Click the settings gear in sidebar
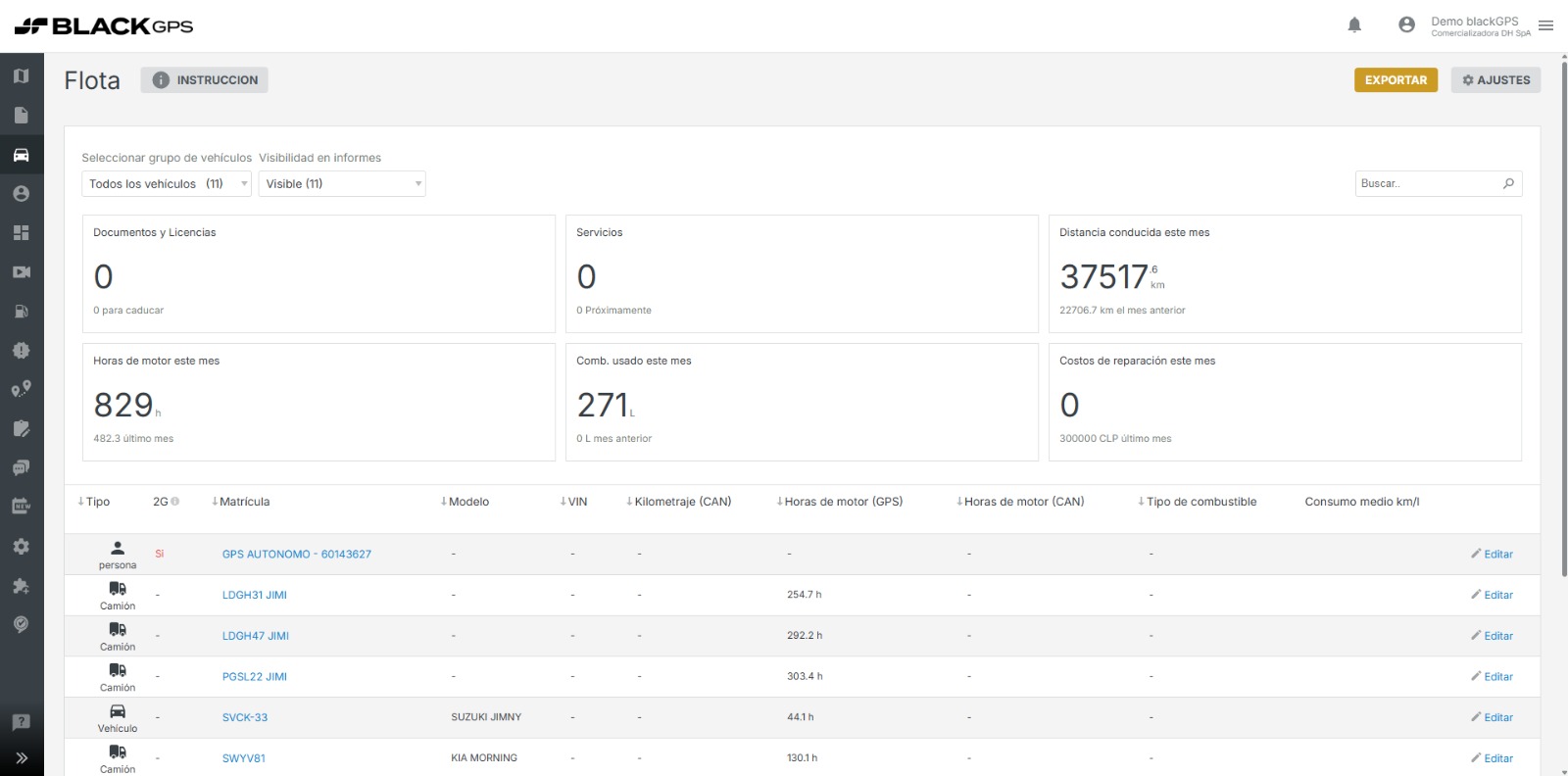Image resolution: width=1568 pixels, height=776 pixels. pyautogui.click(x=22, y=547)
